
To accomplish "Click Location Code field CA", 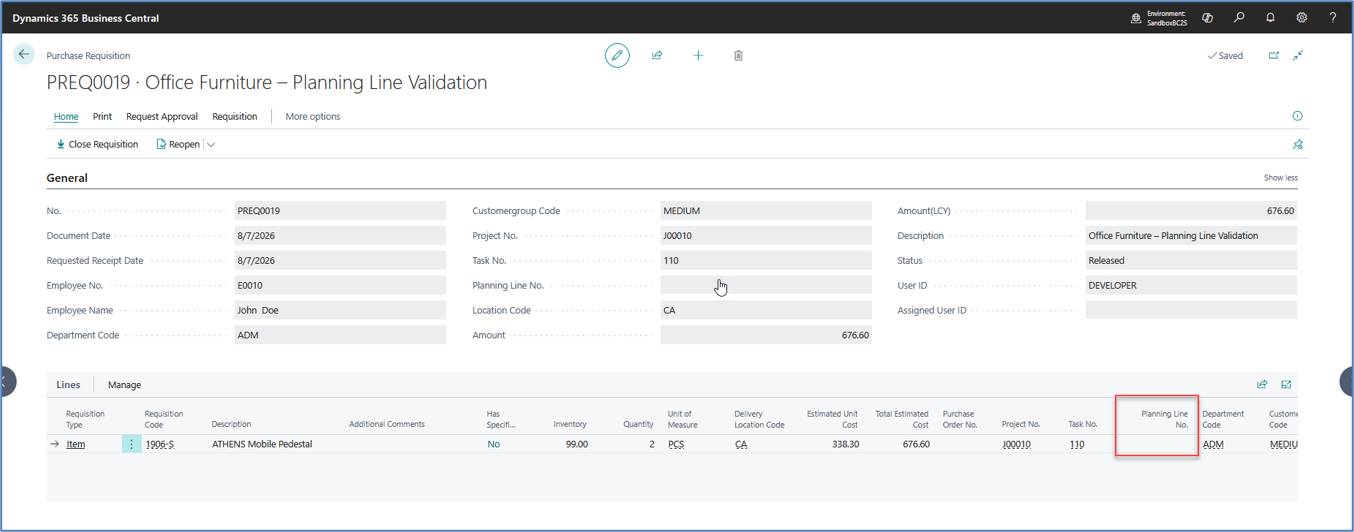I will click(x=766, y=310).
